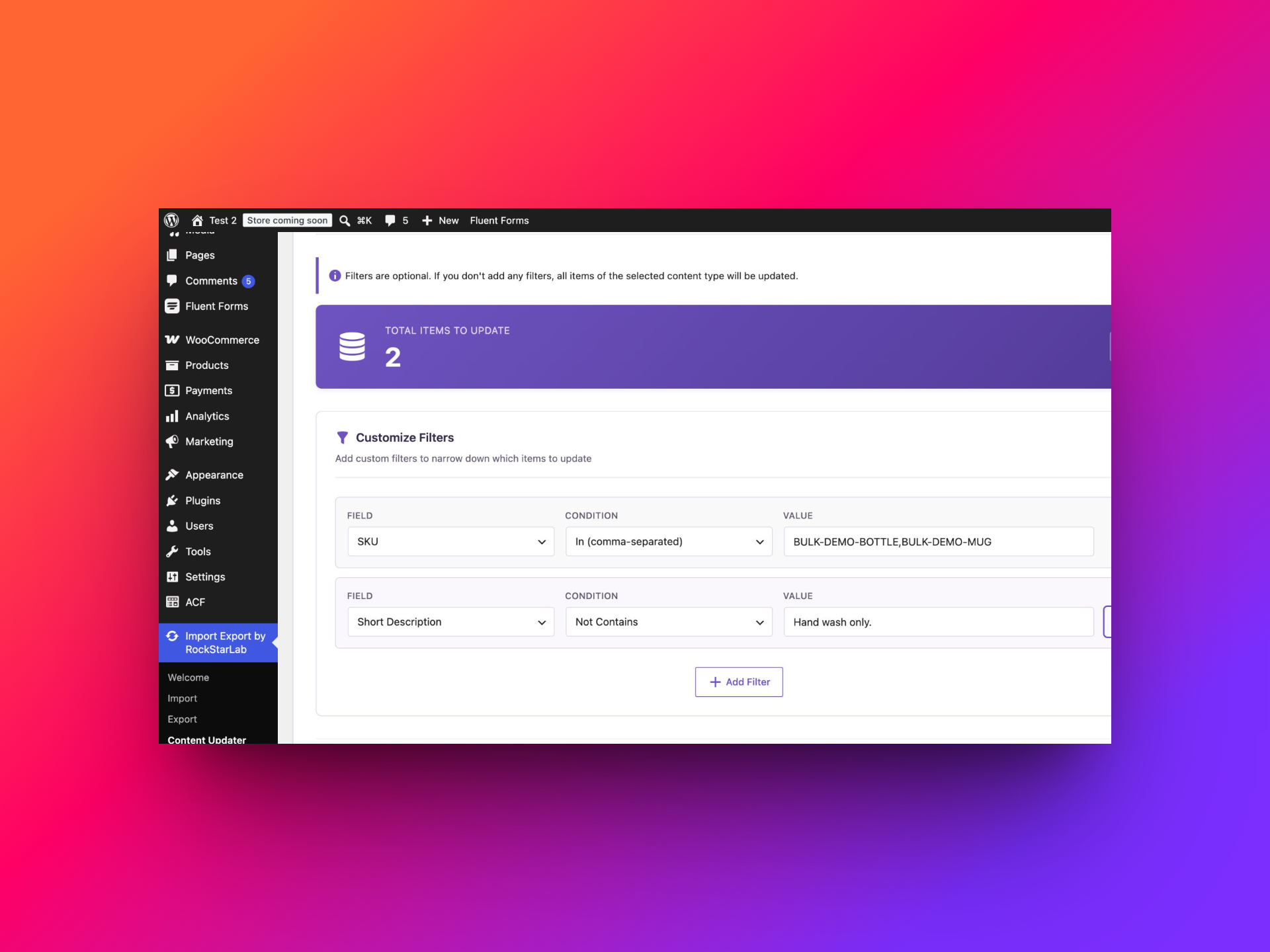The height and width of the screenshot is (952, 1270).
Task: Click the Comments sidebar icon
Action: coord(172,280)
